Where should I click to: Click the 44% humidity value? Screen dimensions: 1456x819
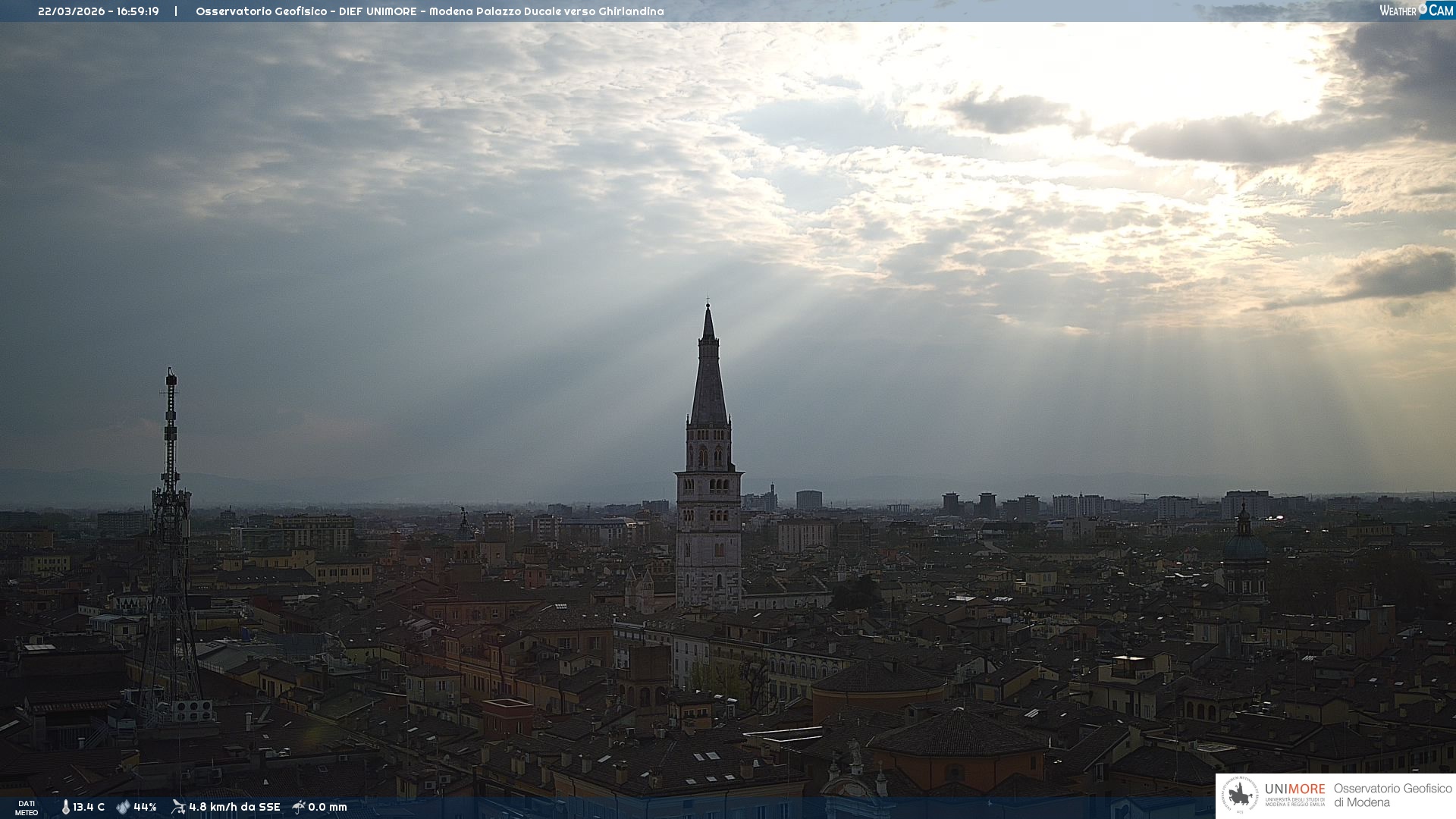(x=145, y=807)
